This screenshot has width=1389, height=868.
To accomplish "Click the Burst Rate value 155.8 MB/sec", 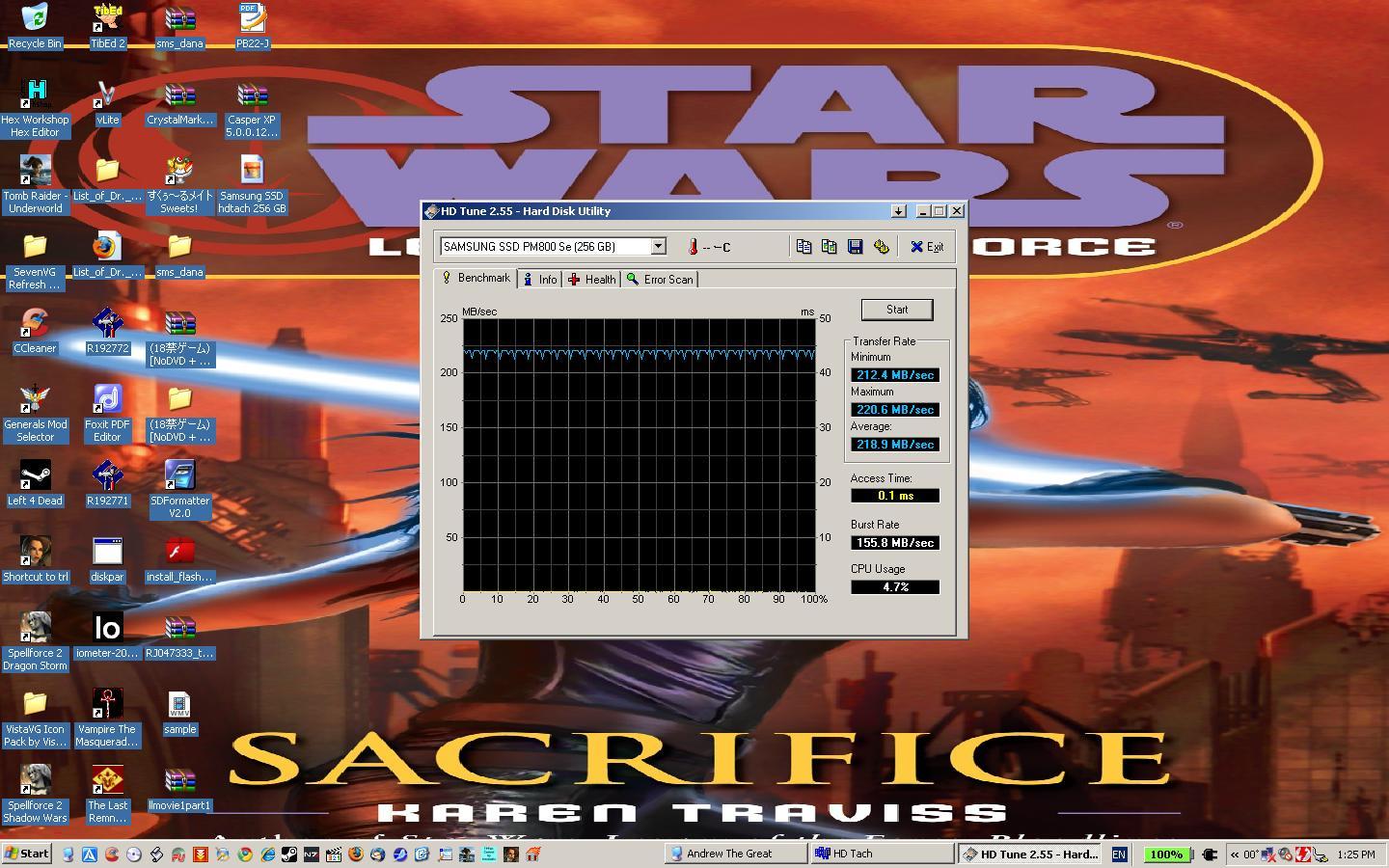I will click(x=895, y=543).
